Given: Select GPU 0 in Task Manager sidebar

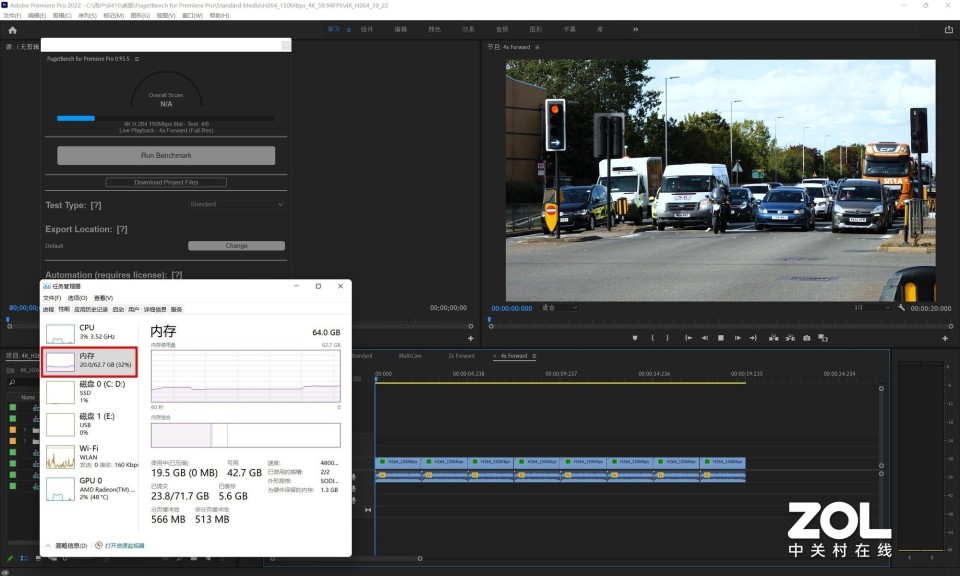Looking at the screenshot, I should coord(90,488).
